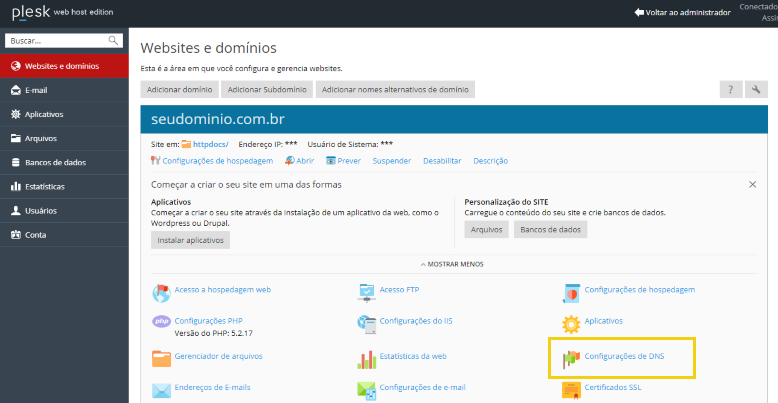Click the Configurações do IIS icon
Image resolution: width=778 pixels, height=403 pixels.
click(366, 325)
